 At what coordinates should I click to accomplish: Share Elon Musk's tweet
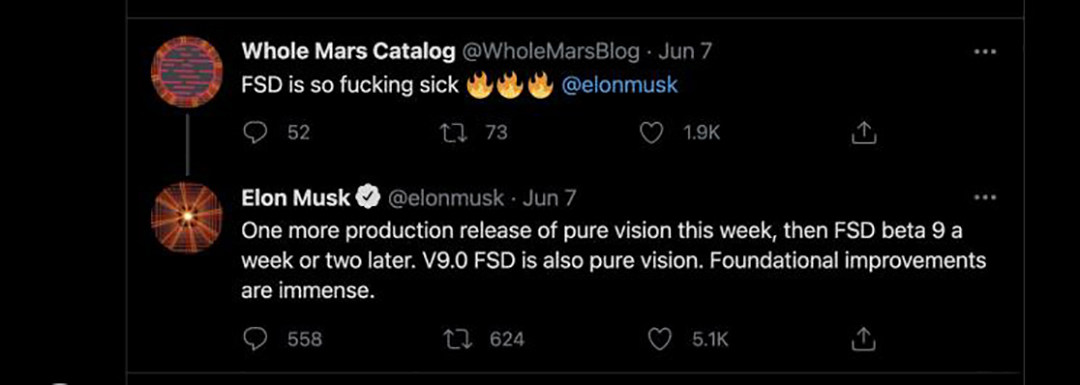[864, 339]
